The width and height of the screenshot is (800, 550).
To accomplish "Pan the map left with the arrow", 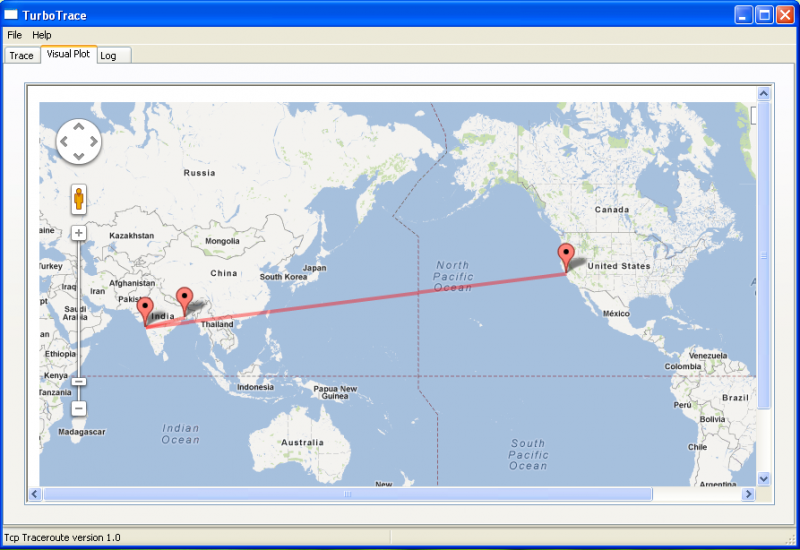I will coord(64,141).
